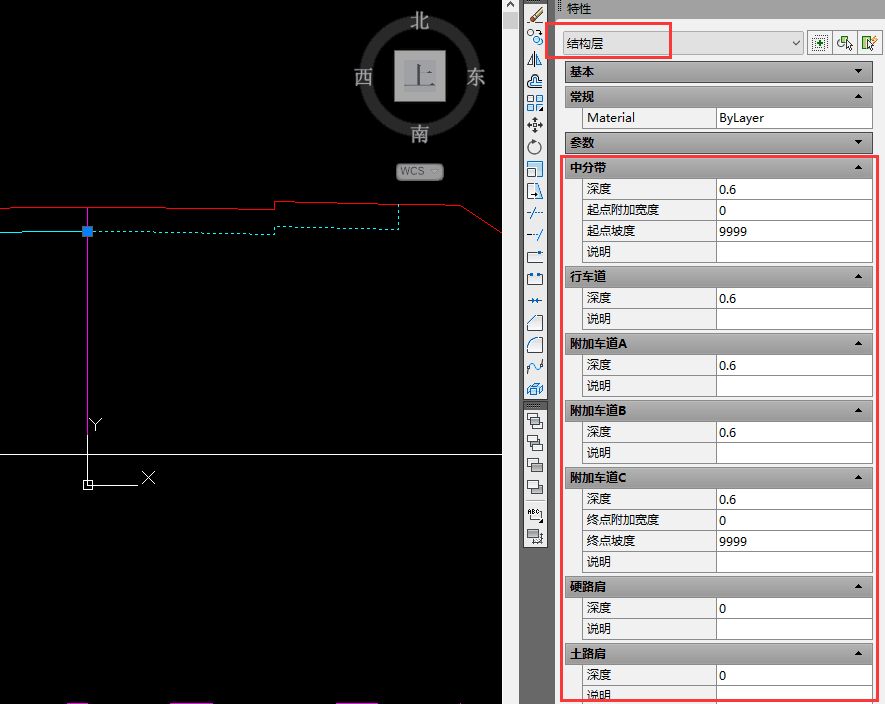Collapse the 中分带 parameter group
Image resolution: width=885 pixels, height=704 pixels.
click(858, 168)
